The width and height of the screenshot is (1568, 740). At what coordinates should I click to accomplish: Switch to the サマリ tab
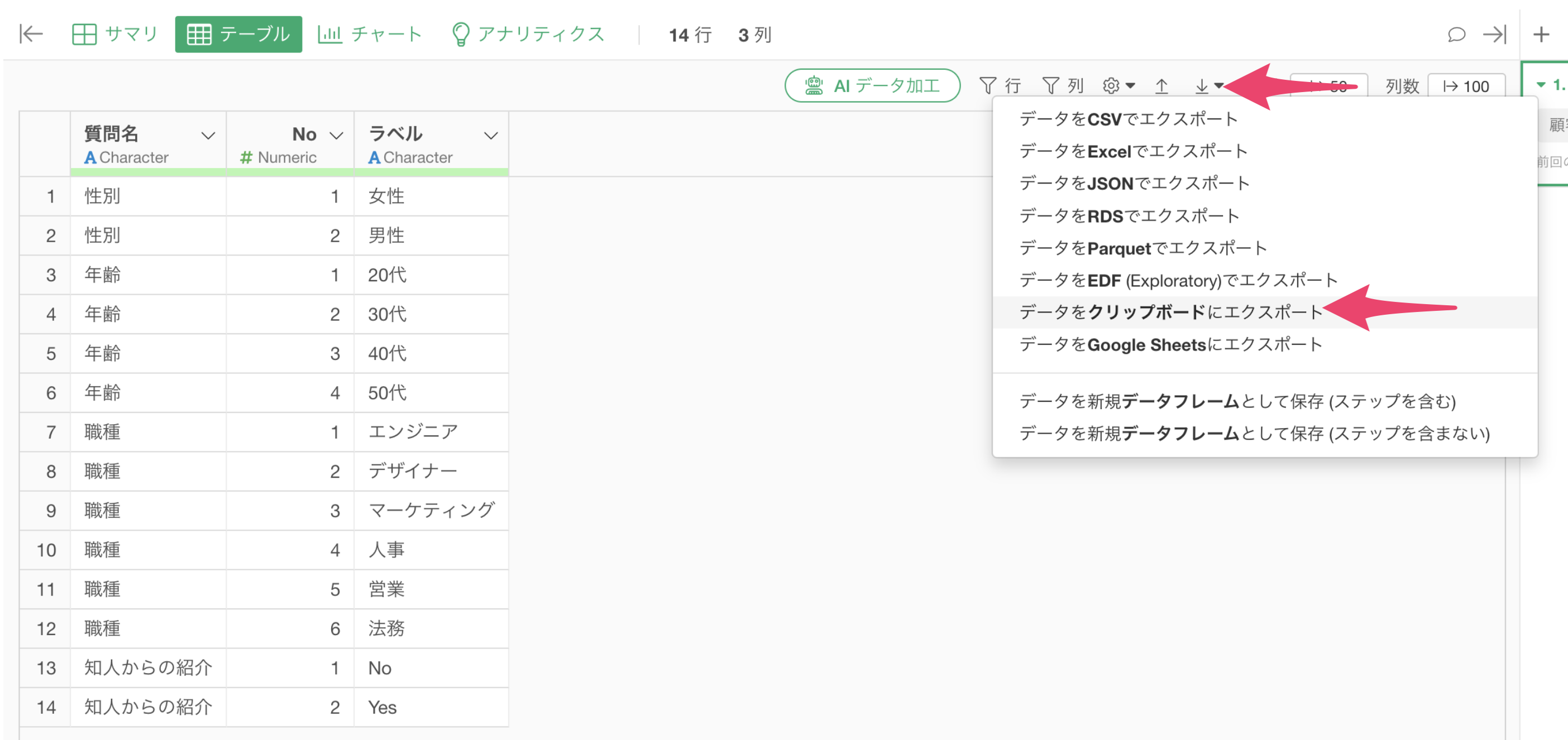(x=115, y=34)
